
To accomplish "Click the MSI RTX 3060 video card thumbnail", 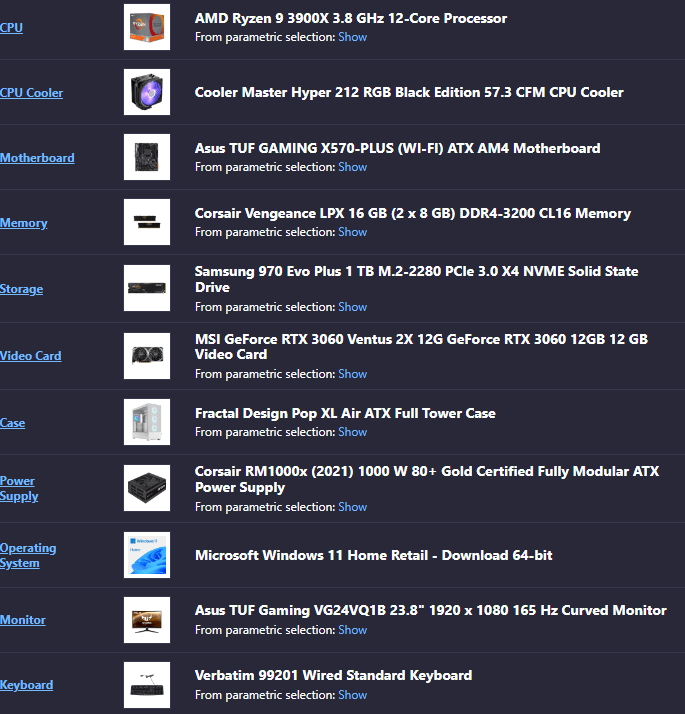I will [147, 356].
